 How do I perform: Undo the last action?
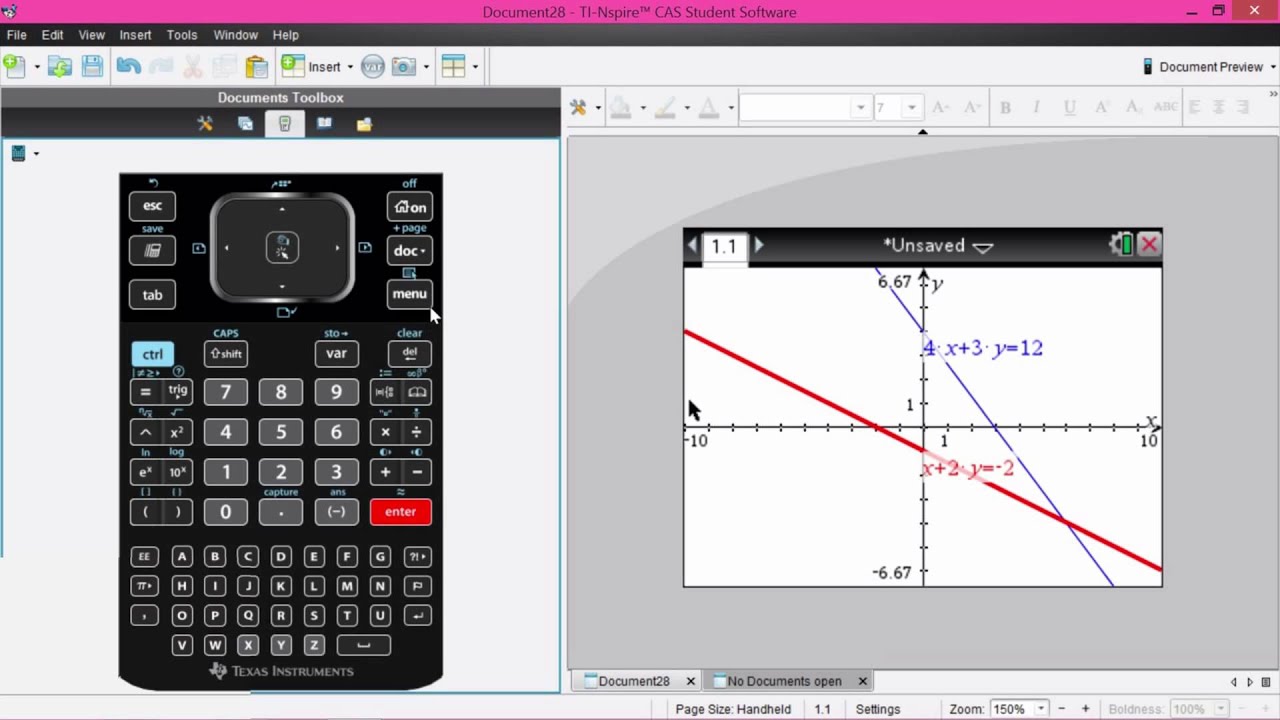[128, 66]
